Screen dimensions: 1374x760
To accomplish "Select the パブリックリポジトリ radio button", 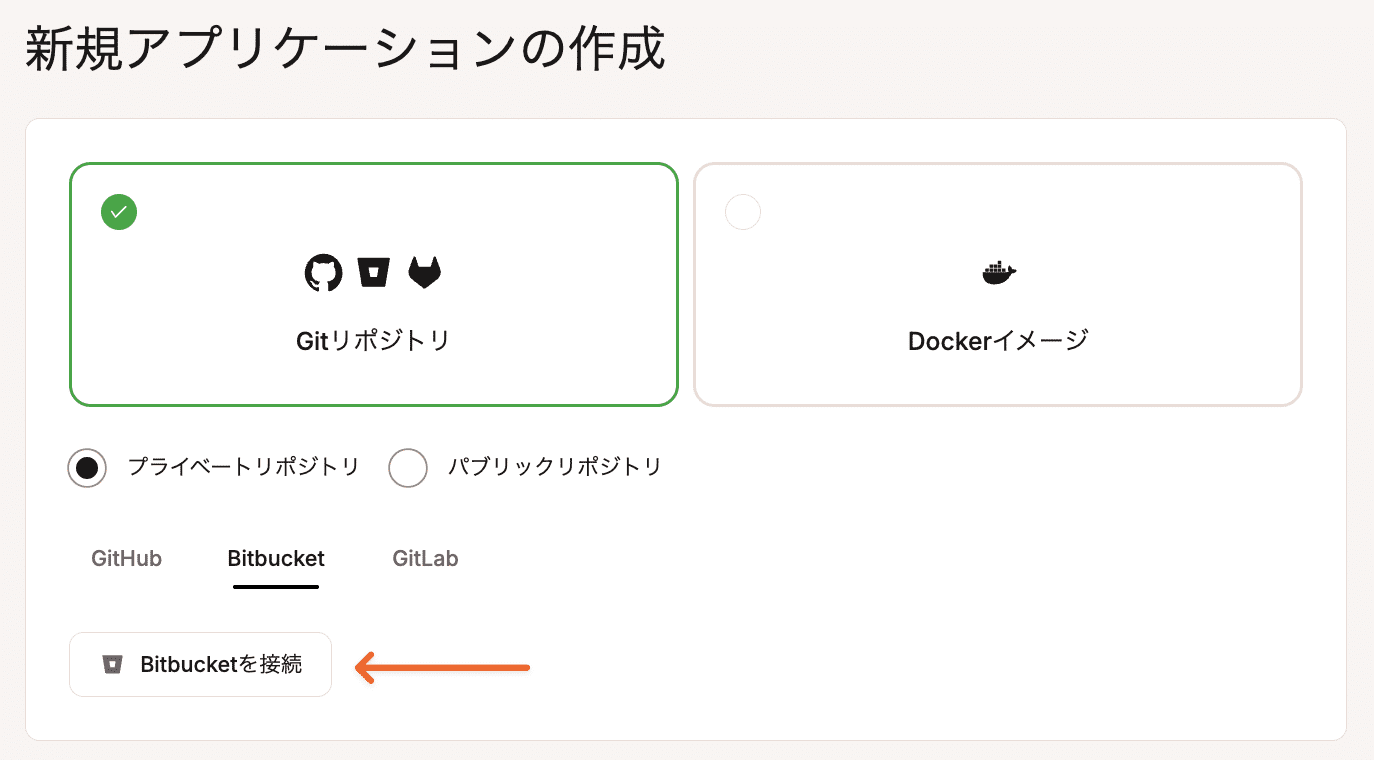I will (x=407, y=467).
